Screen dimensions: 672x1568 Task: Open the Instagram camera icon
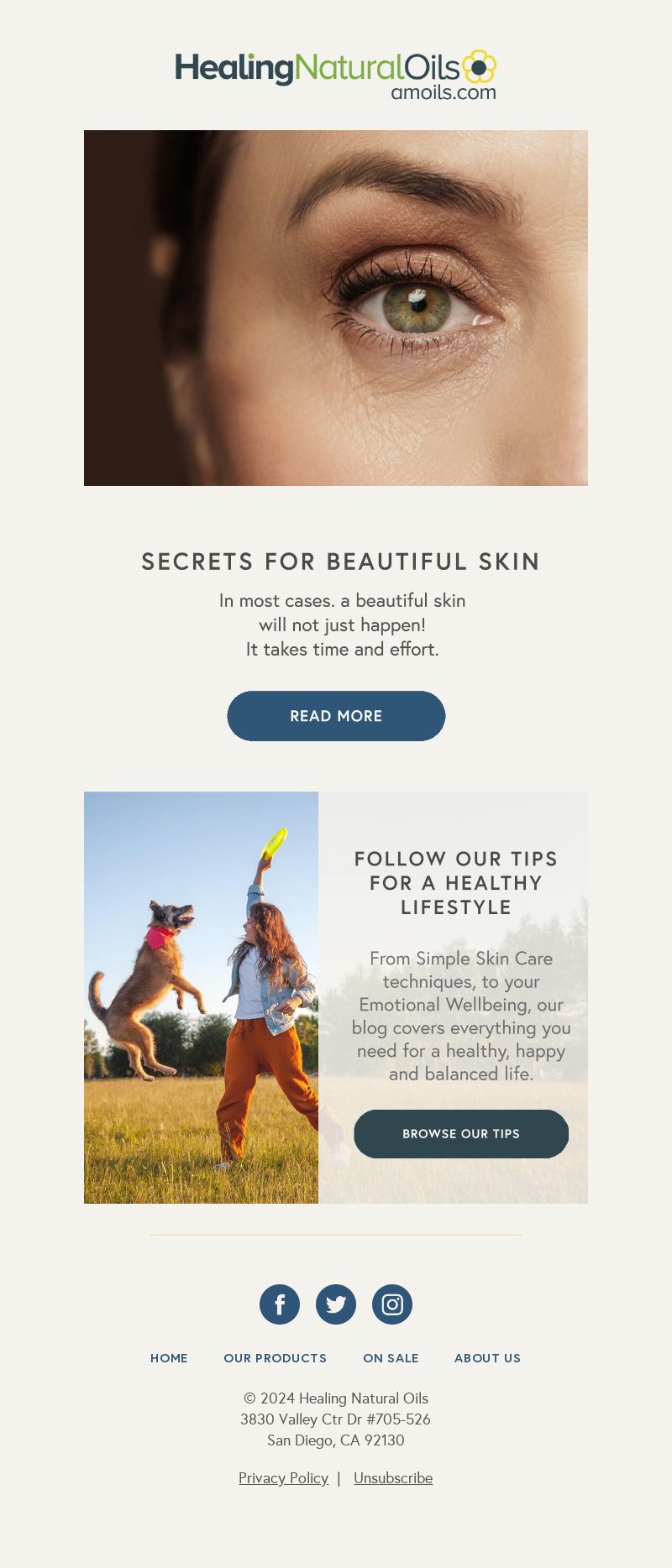pos(392,1304)
